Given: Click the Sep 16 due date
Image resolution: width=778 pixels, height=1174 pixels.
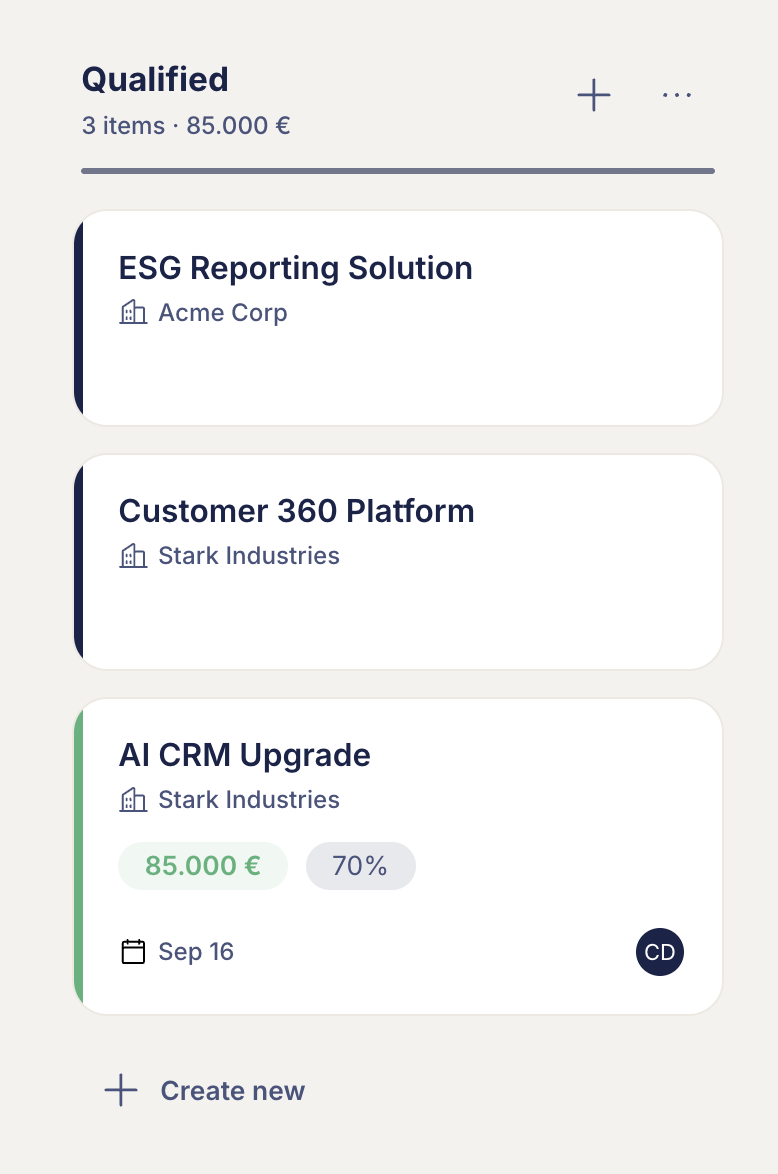Looking at the screenshot, I should (196, 952).
